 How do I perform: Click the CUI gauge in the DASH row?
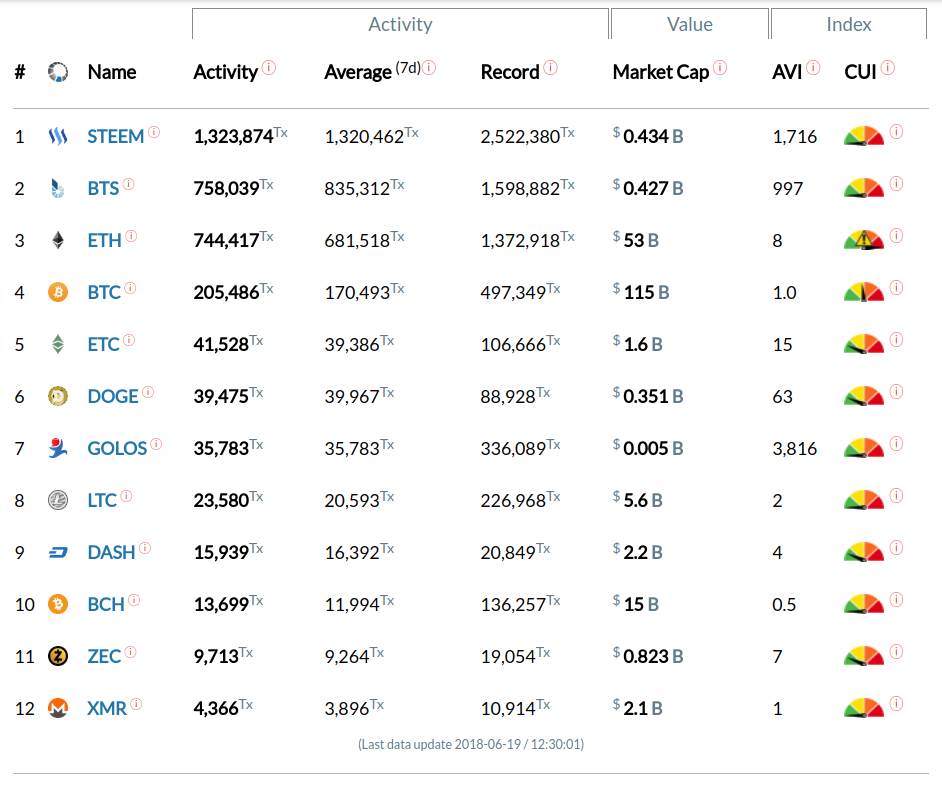[x=864, y=552]
